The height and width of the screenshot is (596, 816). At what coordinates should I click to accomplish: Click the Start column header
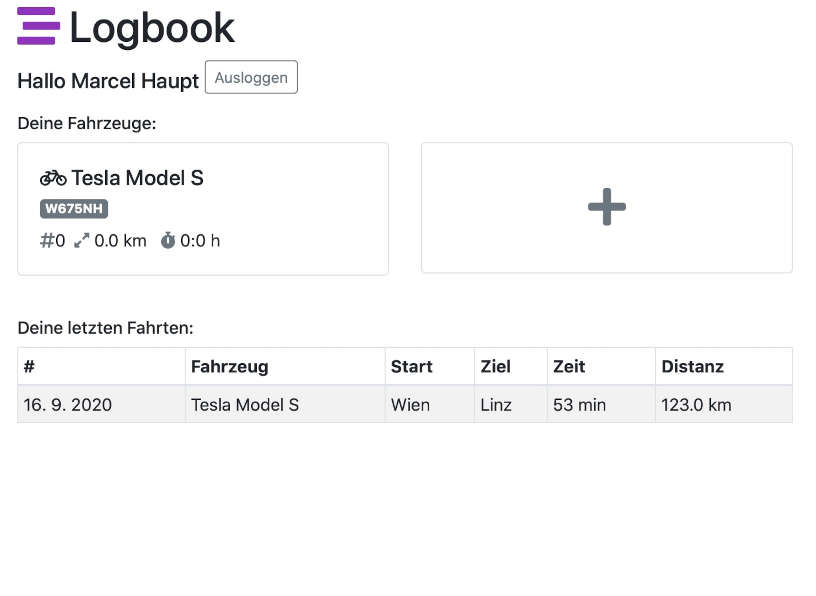click(x=411, y=367)
